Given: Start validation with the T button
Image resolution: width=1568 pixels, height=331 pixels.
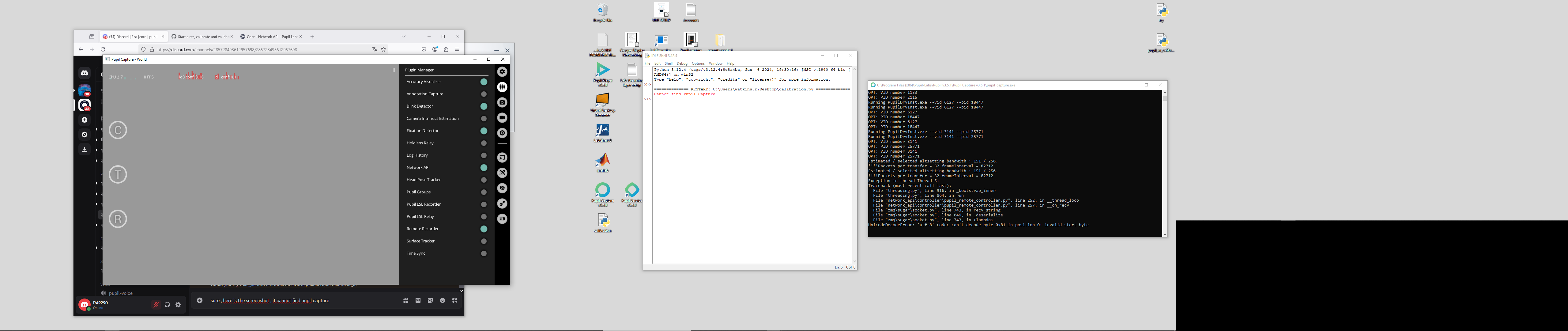Looking at the screenshot, I should point(118,174).
